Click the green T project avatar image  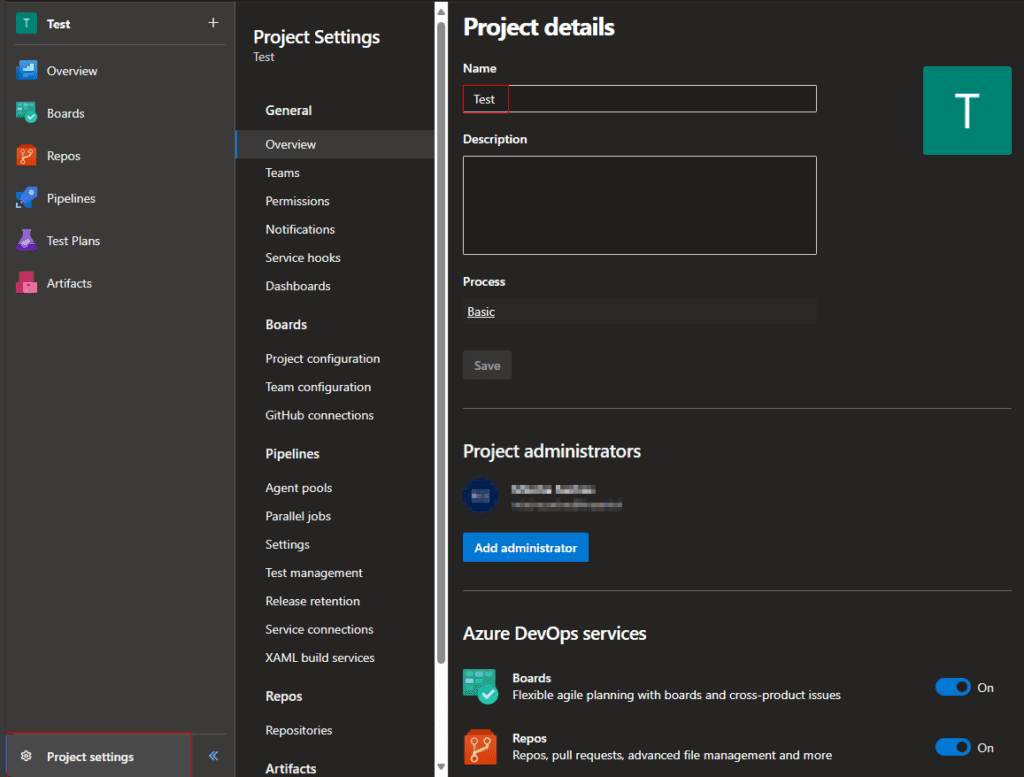coord(967,111)
